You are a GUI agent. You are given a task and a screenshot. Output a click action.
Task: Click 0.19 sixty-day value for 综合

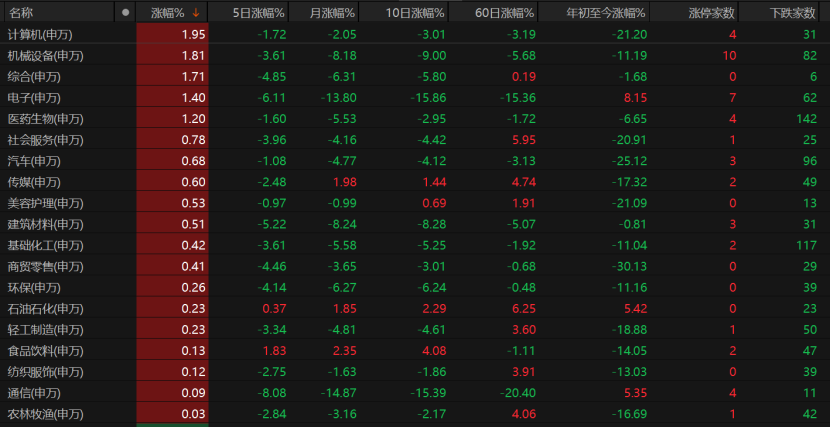524,77
